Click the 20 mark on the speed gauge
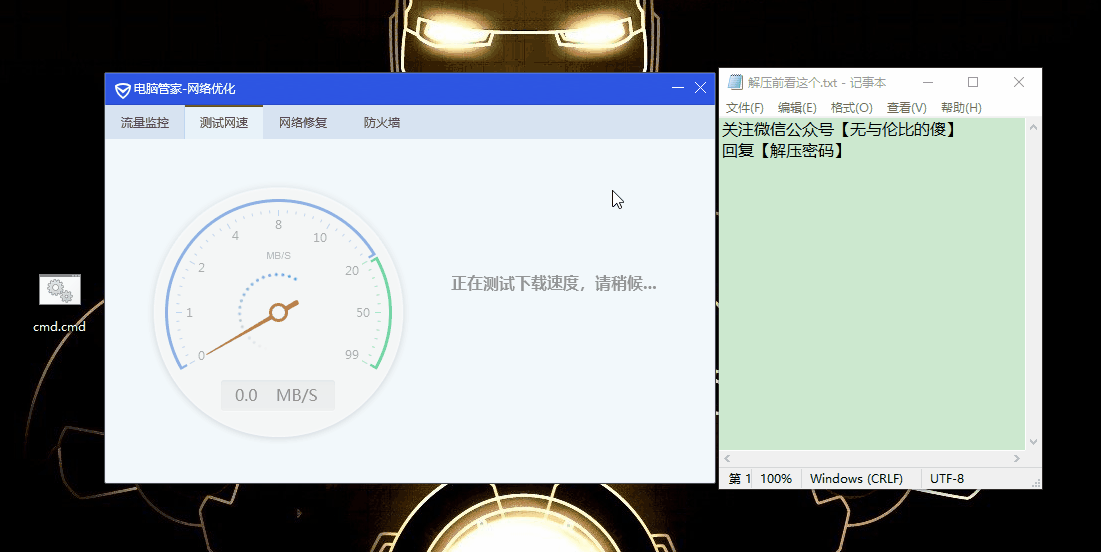1101x552 pixels. coord(352,270)
